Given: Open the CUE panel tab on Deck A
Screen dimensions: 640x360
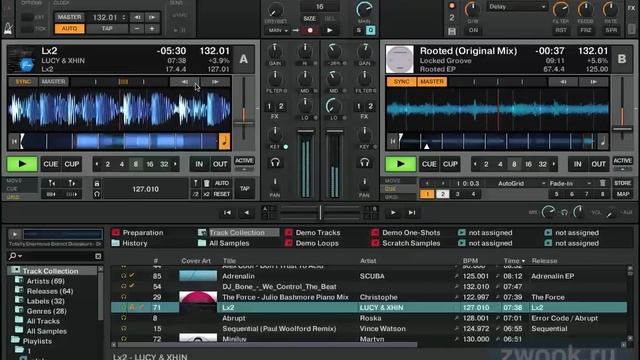Looking at the screenshot, I should 12,189.
